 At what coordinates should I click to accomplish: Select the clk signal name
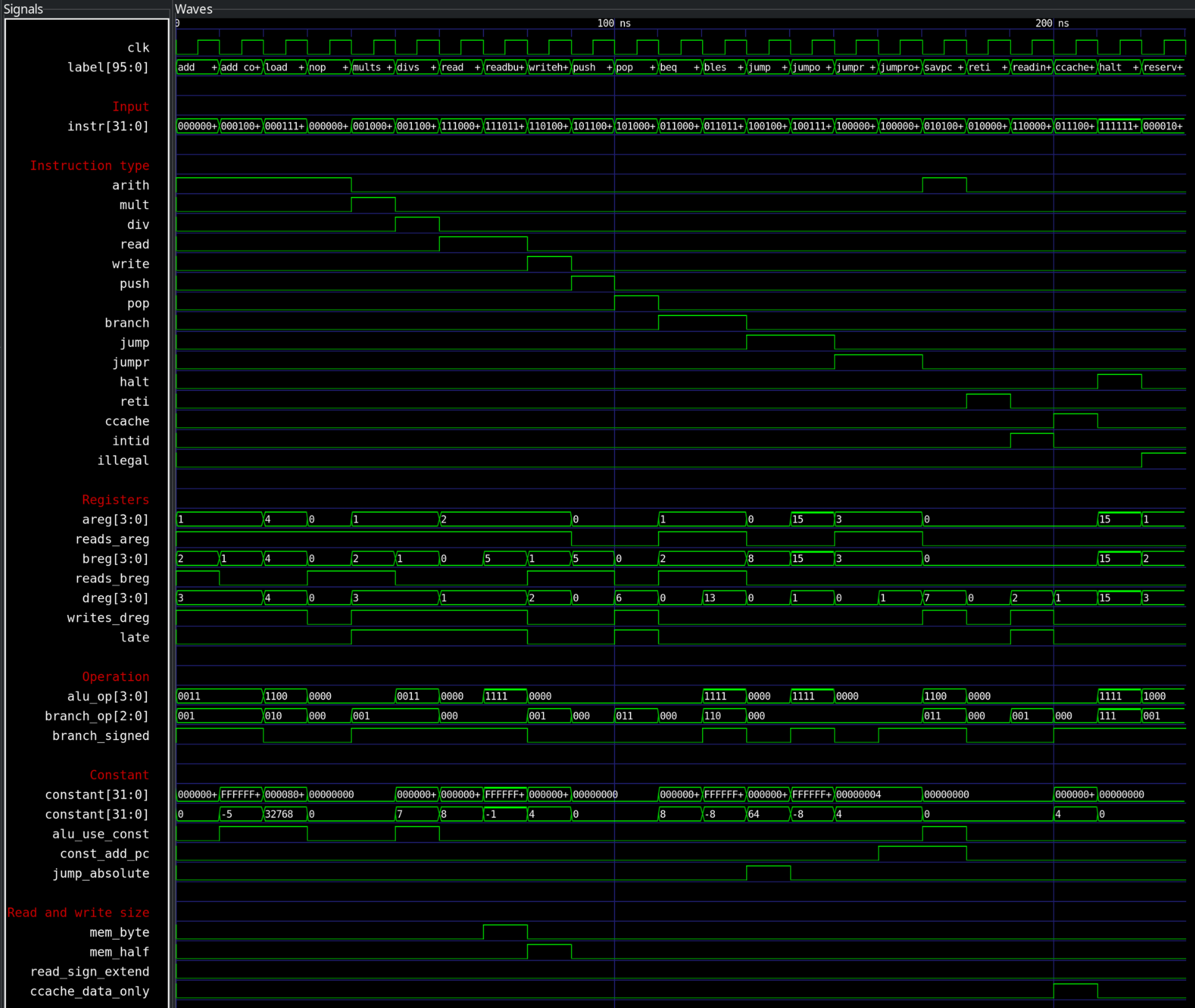pos(138,48)
